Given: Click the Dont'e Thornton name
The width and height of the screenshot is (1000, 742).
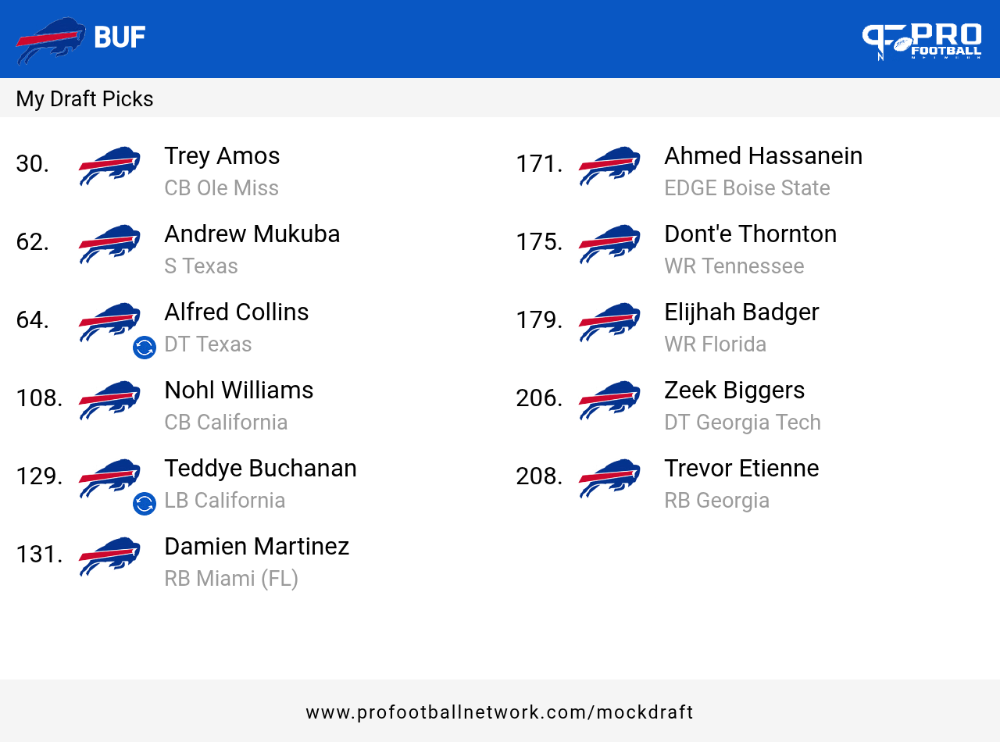Looking at the screenshot, I should (750, 234).
